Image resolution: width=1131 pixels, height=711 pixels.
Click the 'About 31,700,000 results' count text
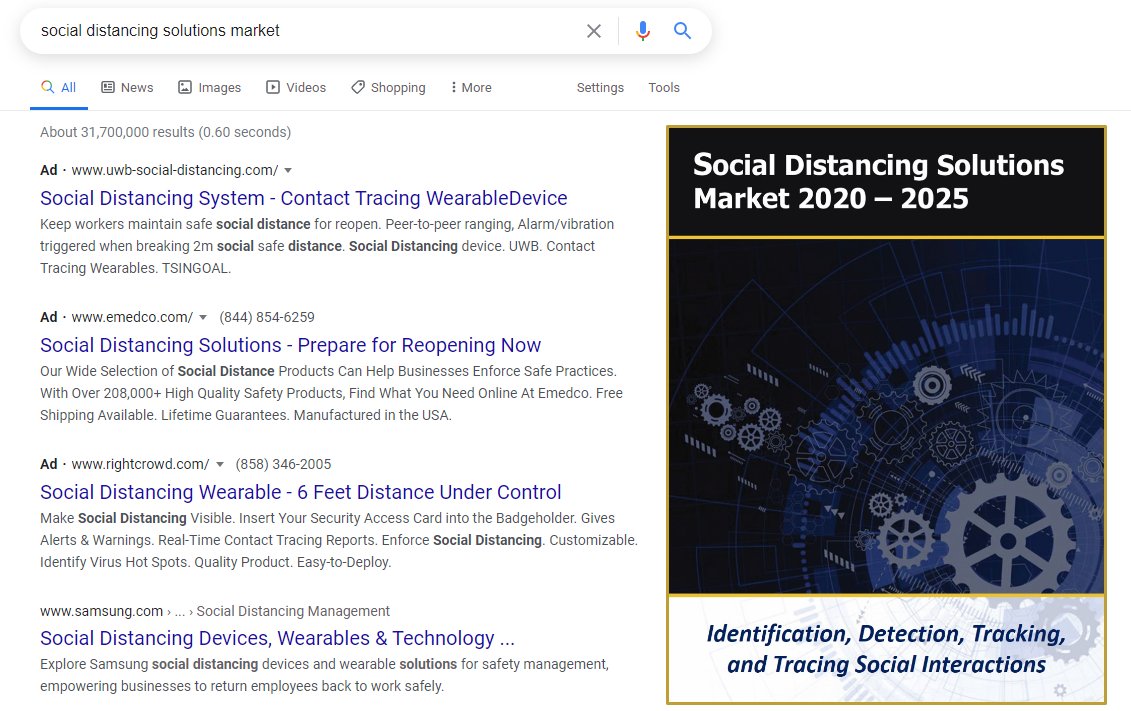point(166,132)
